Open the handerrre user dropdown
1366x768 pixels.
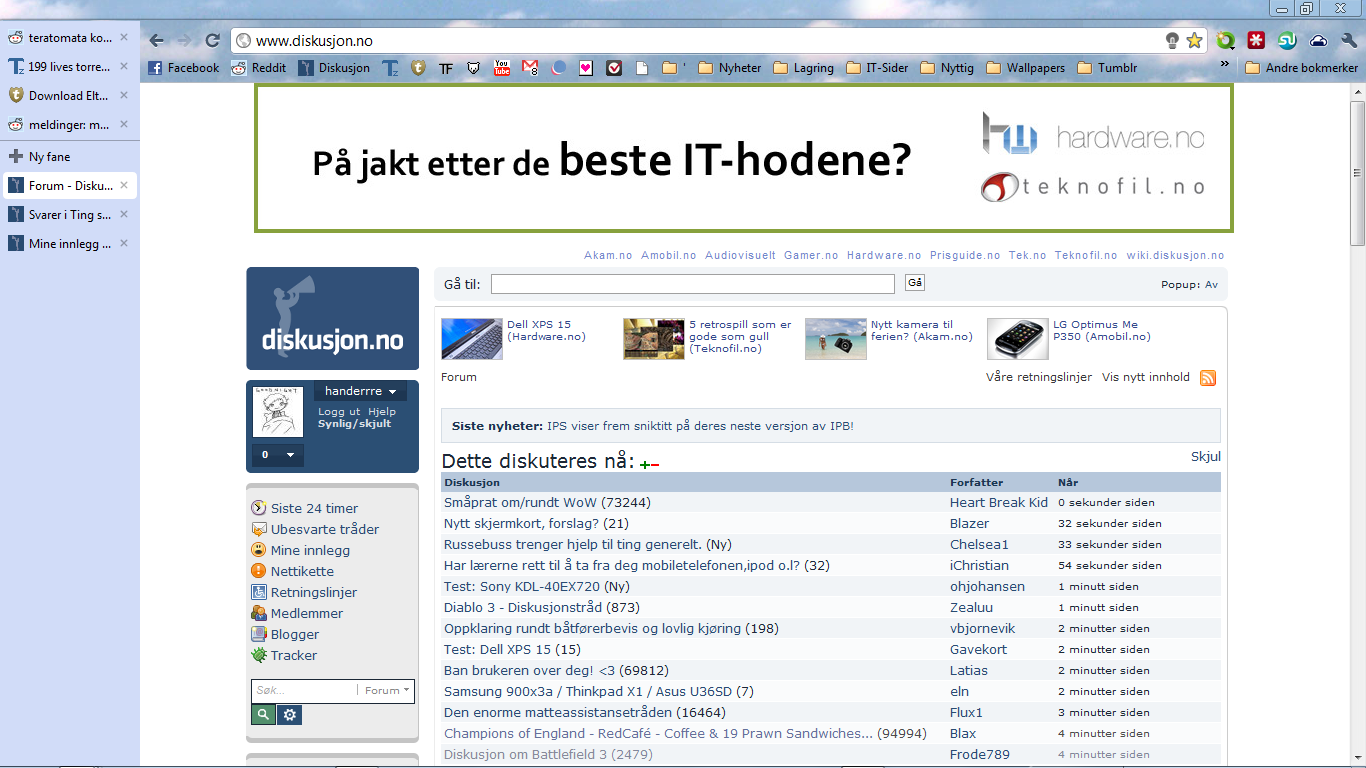click(360, 391)
